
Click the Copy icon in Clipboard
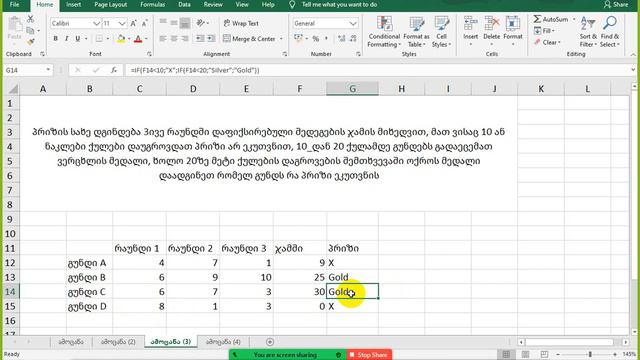point(30,31)
